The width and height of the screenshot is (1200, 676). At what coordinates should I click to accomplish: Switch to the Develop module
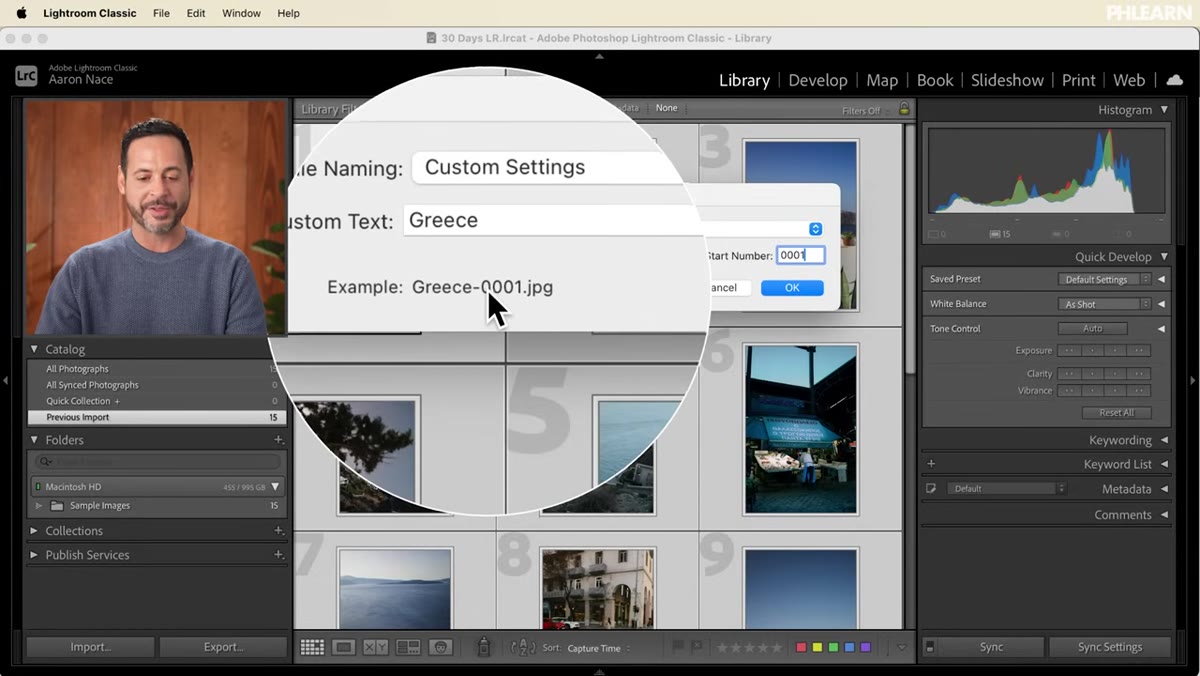[818, 80]
